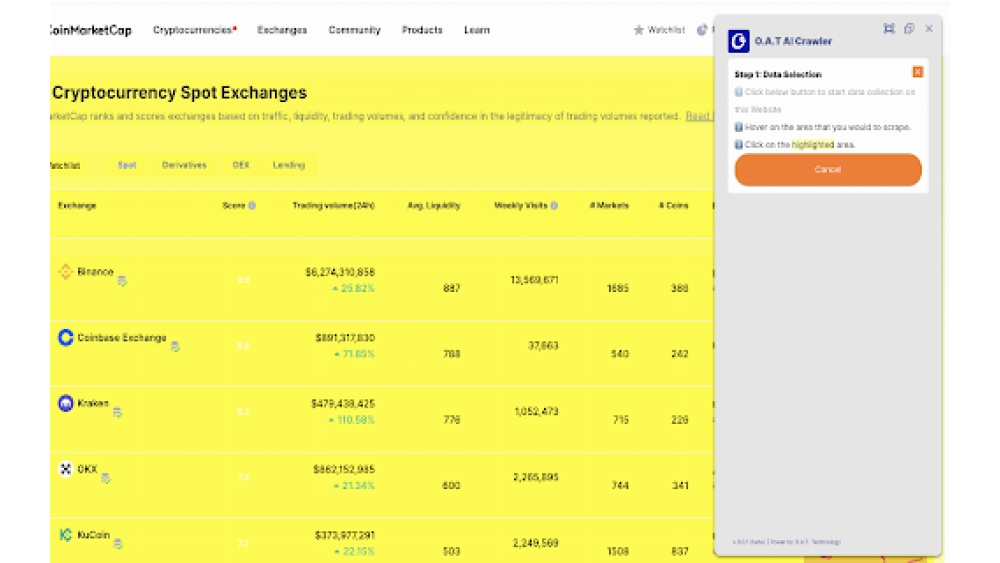Click the Weekly Visits info icon
1000x563 pixels.
pos(554,206)
